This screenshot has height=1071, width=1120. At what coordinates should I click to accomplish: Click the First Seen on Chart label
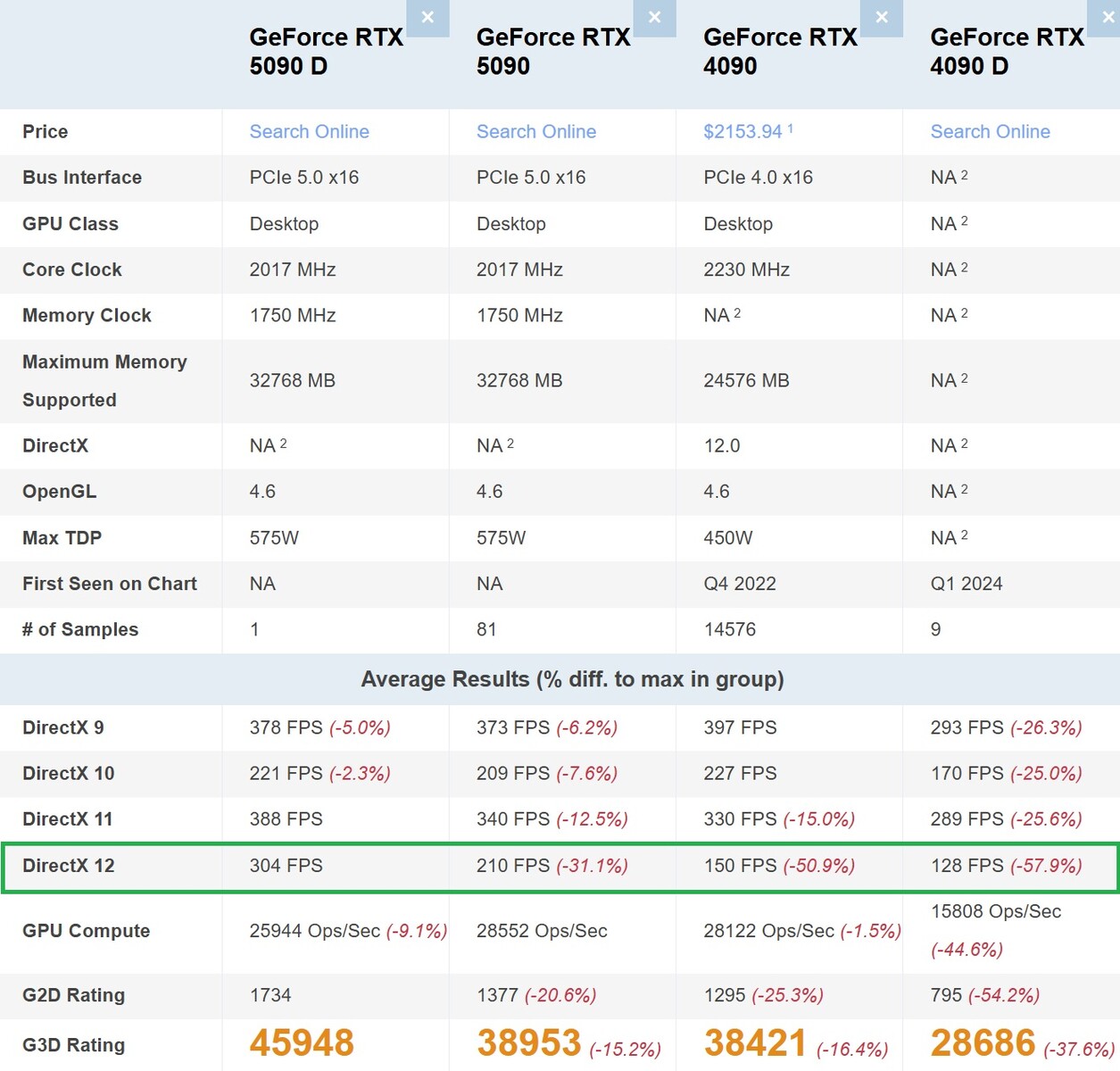click(110, 584)
